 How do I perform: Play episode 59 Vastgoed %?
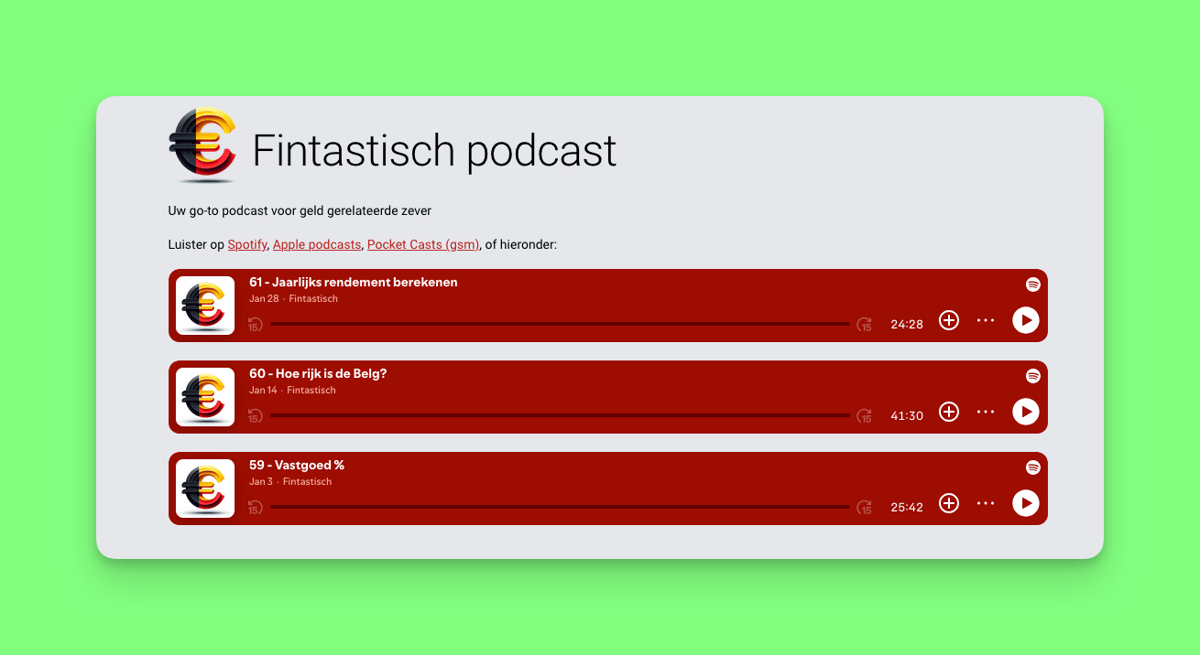tap(1025, 503)
